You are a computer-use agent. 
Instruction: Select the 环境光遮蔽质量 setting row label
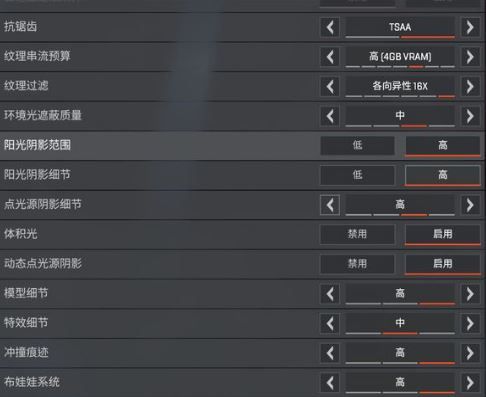coord(43,115)
